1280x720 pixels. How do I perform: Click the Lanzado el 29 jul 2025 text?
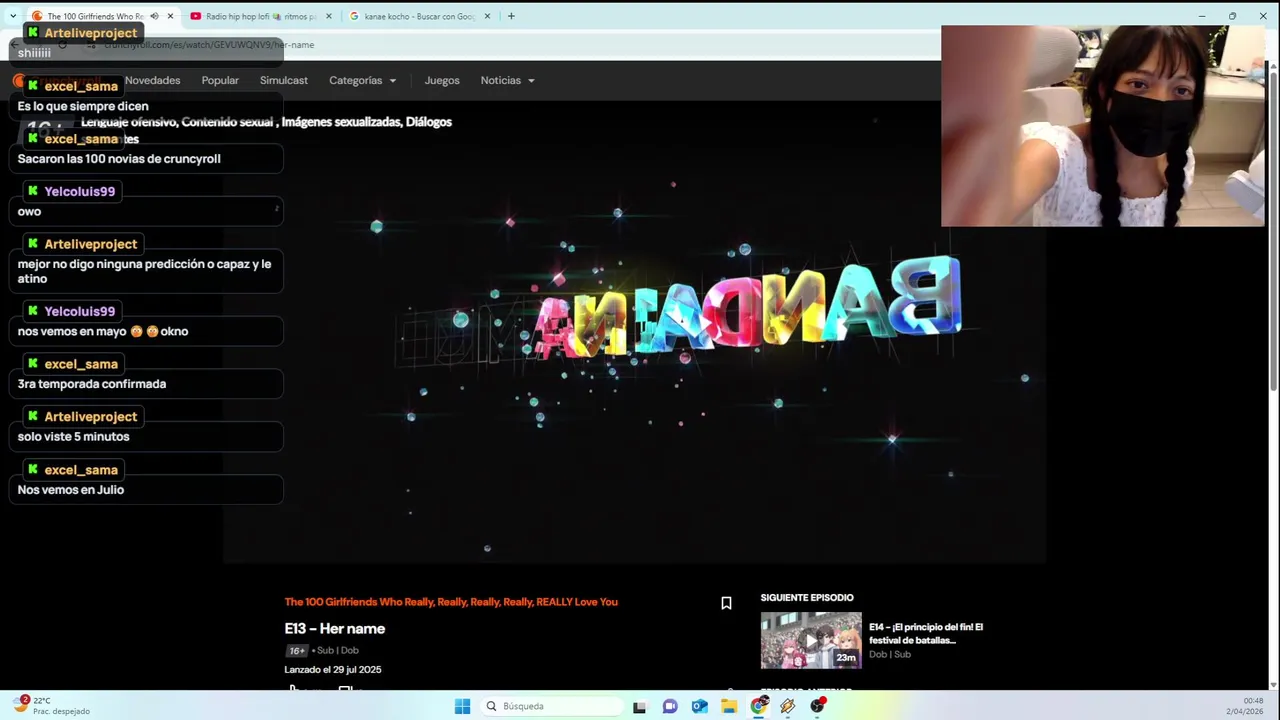[332, 669]
